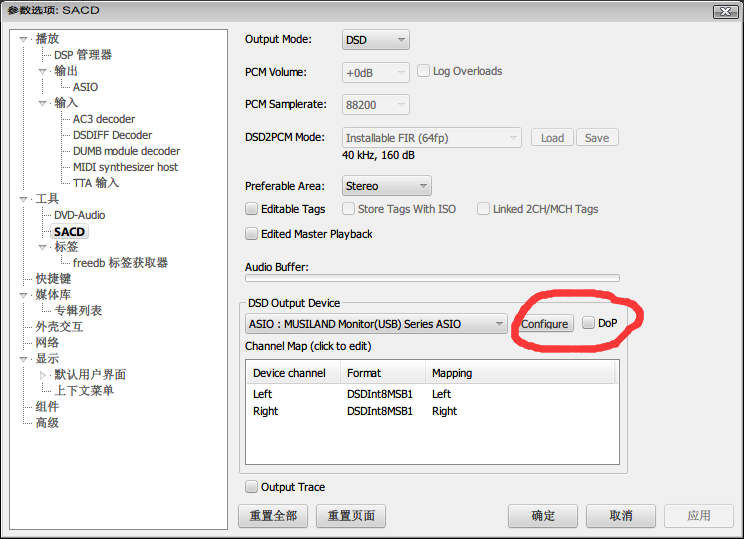Select DVD-Audio in the tree

[79, 215]
